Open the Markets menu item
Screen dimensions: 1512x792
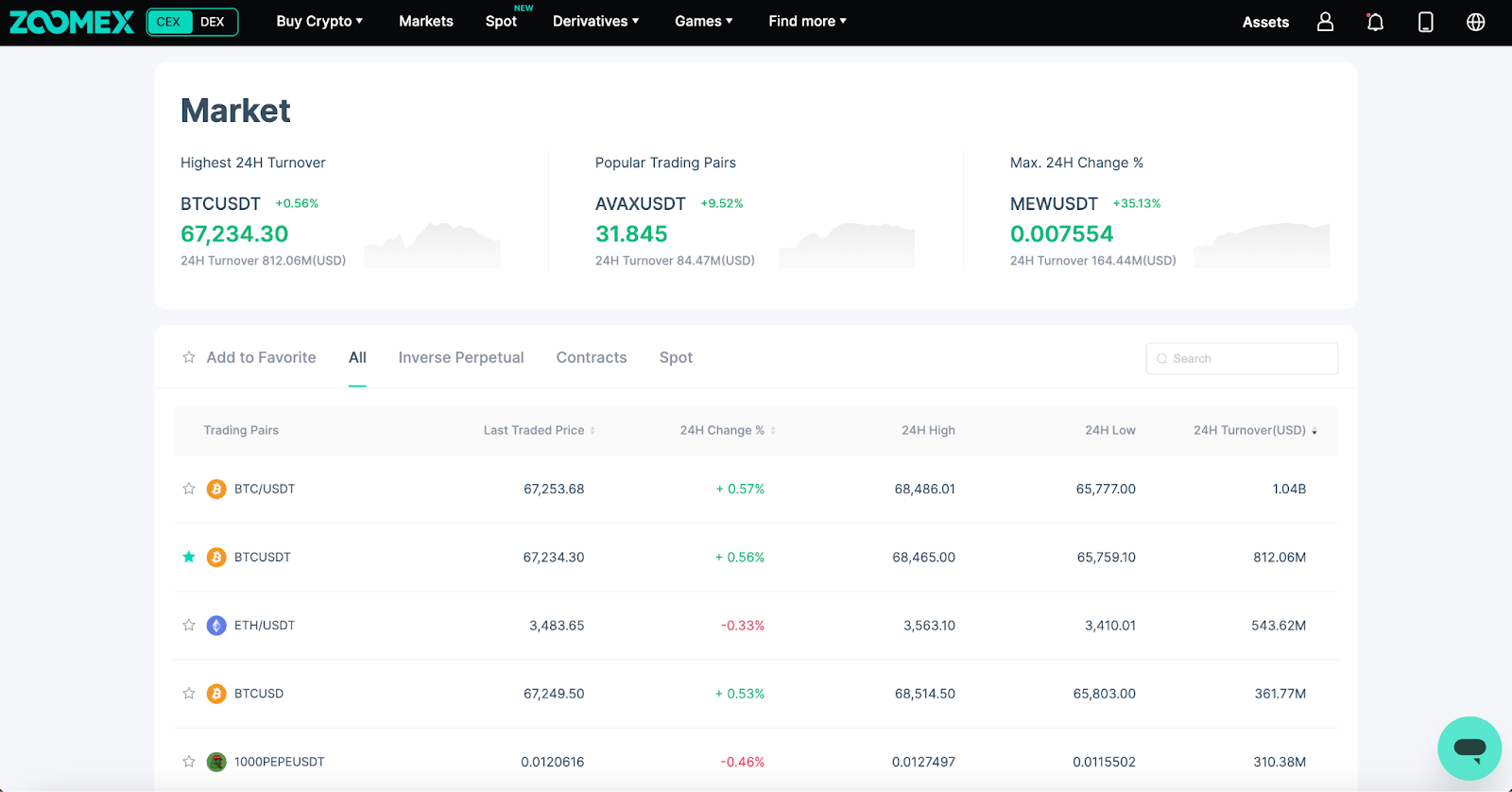[426, 21]
